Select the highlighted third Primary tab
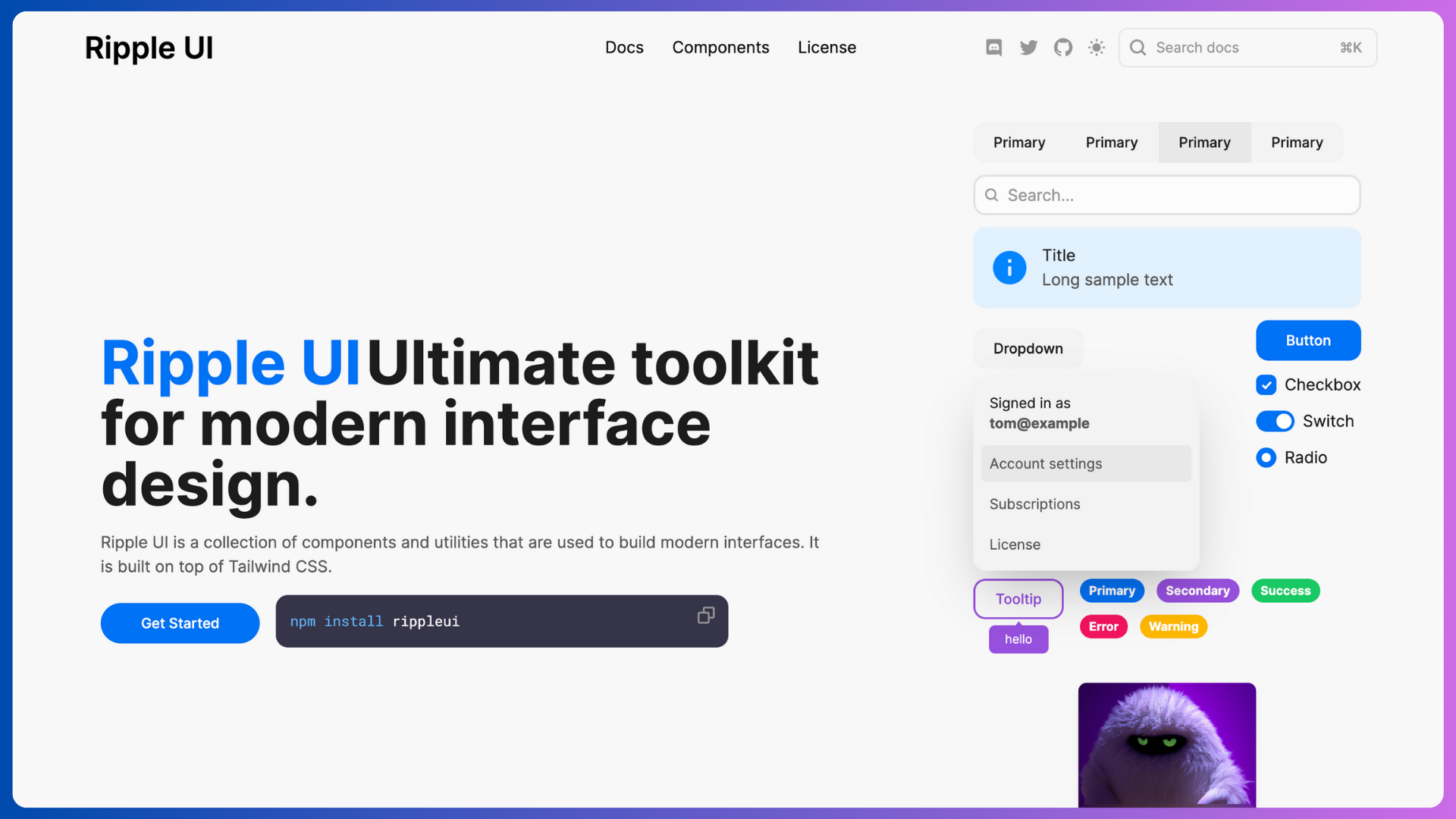Viewport: 1456px width, 819px height. [1204, 143]
